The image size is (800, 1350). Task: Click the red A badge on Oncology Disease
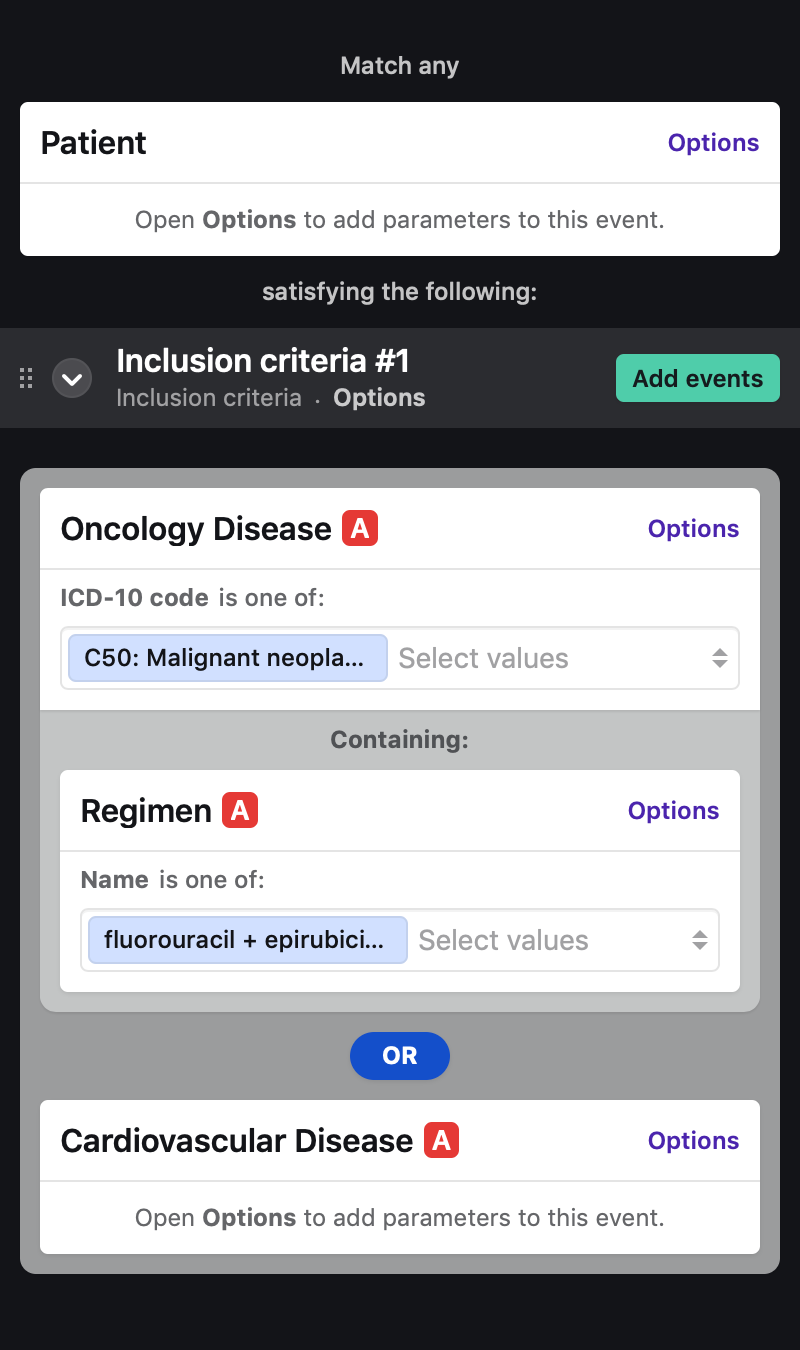pos(360,528)
